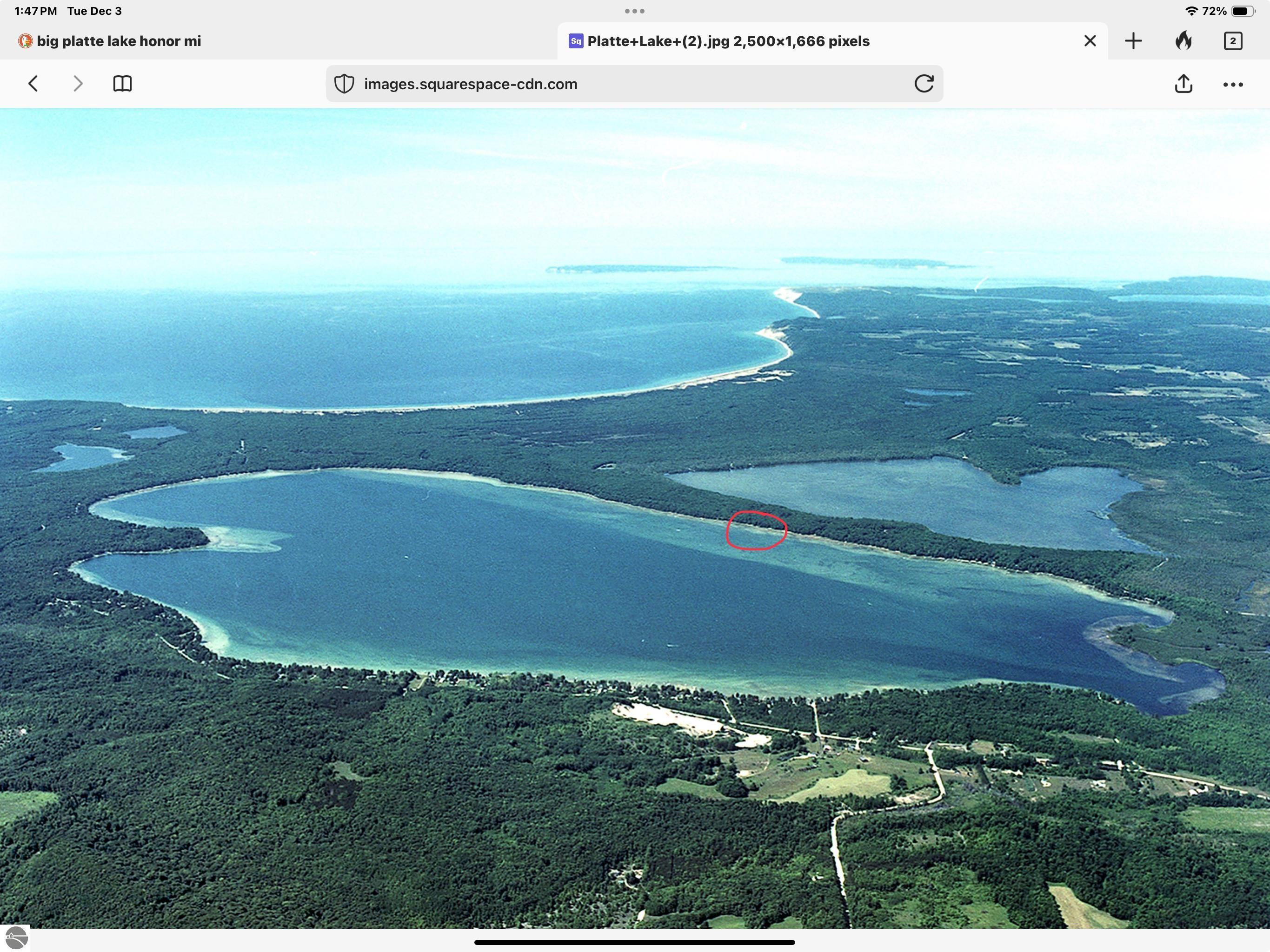Tap the iPad multitasking dots at top center

coord(634,10)
